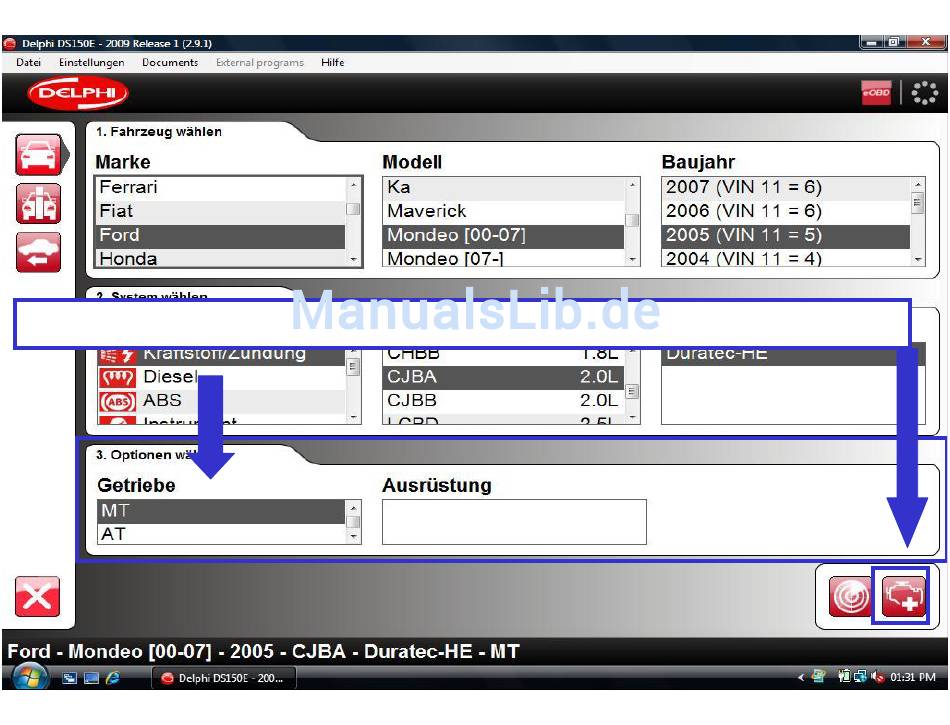Select engine code CJBA 2.0L
This screenshot has width=950, height=725.
tap(503, 377)
